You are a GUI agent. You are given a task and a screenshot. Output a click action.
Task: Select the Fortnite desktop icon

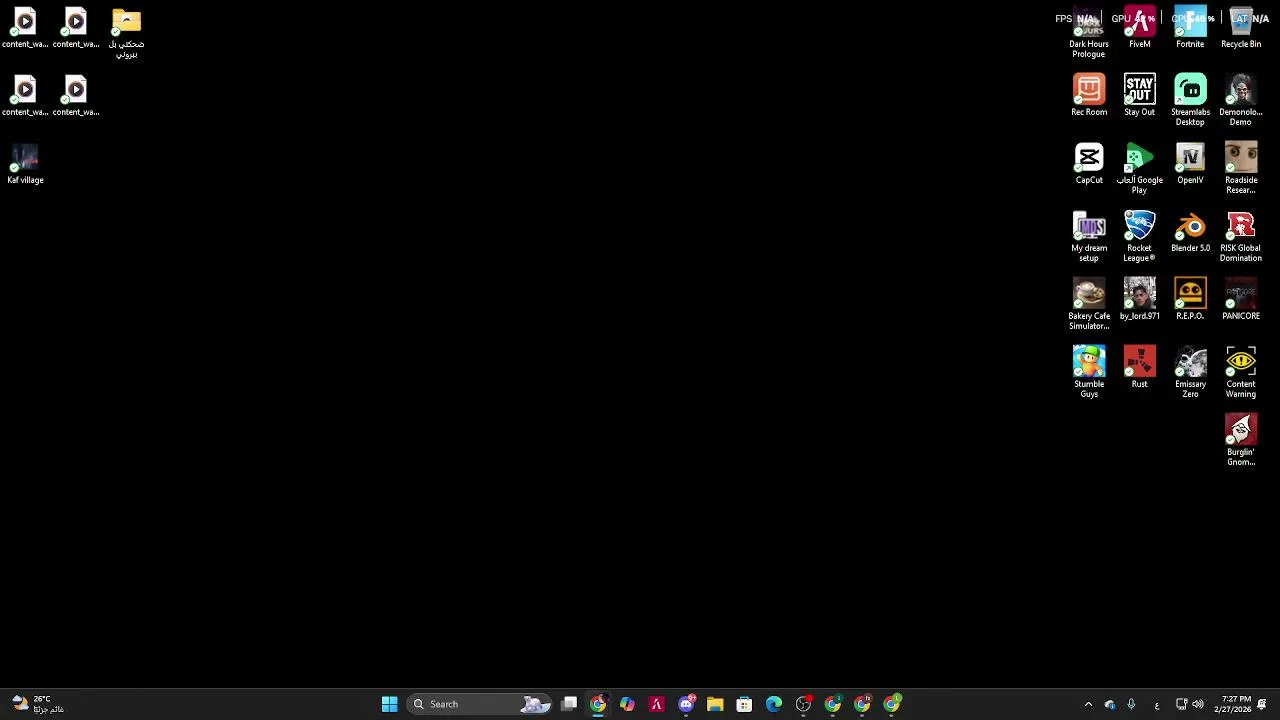(x=1190, y=28)
